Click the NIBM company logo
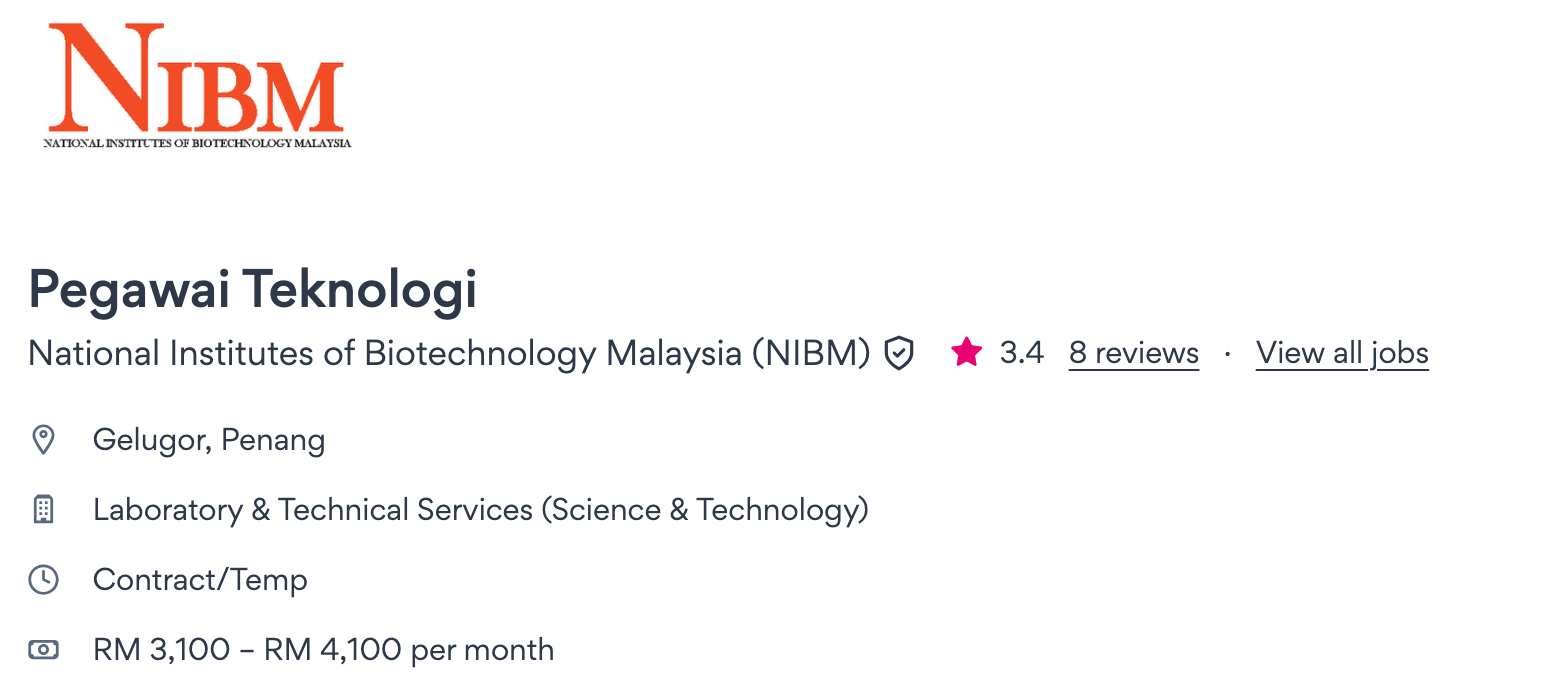This screenshot has width=1554, height=700. [197, 80]
